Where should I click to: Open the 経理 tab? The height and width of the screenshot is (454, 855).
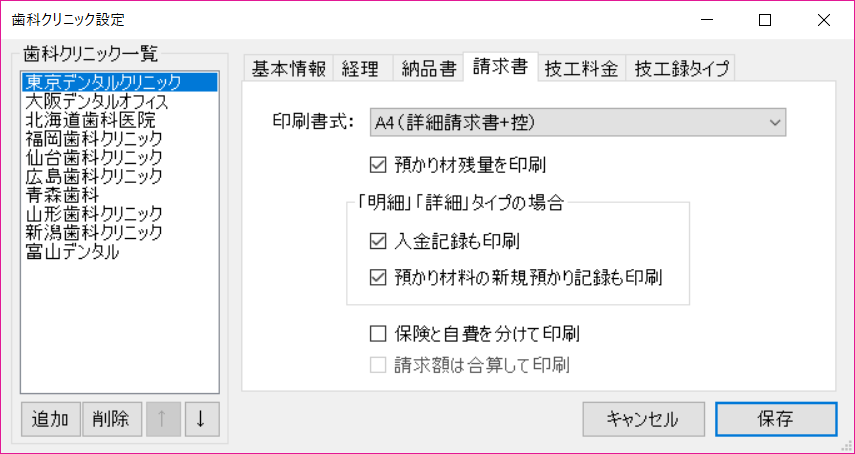click(x=360, y=68)
